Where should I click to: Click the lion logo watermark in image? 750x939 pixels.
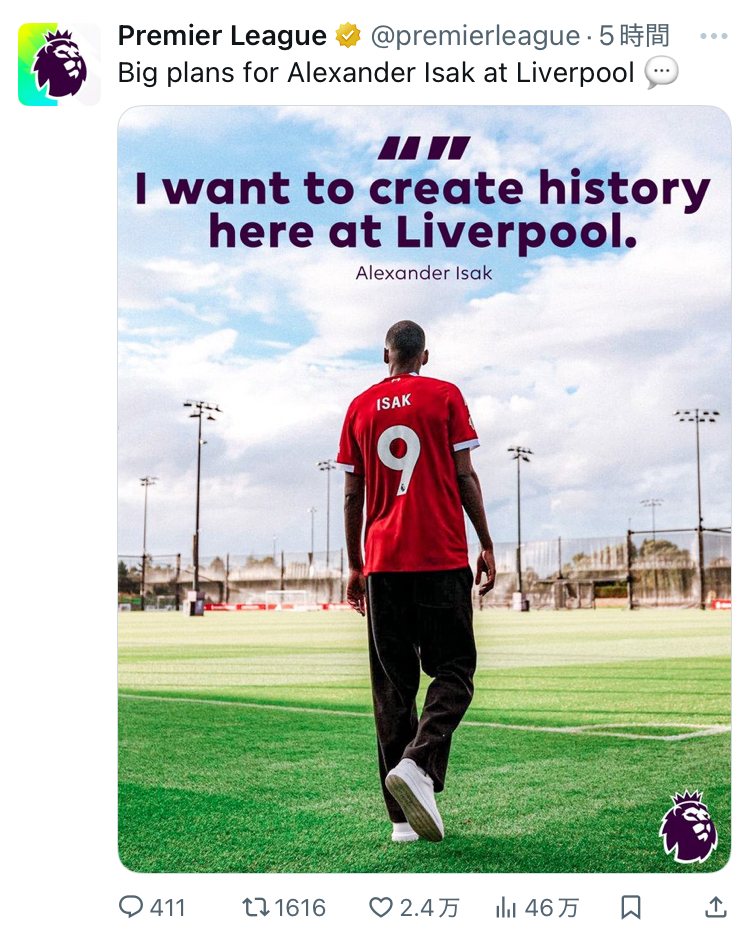(688, 826)
